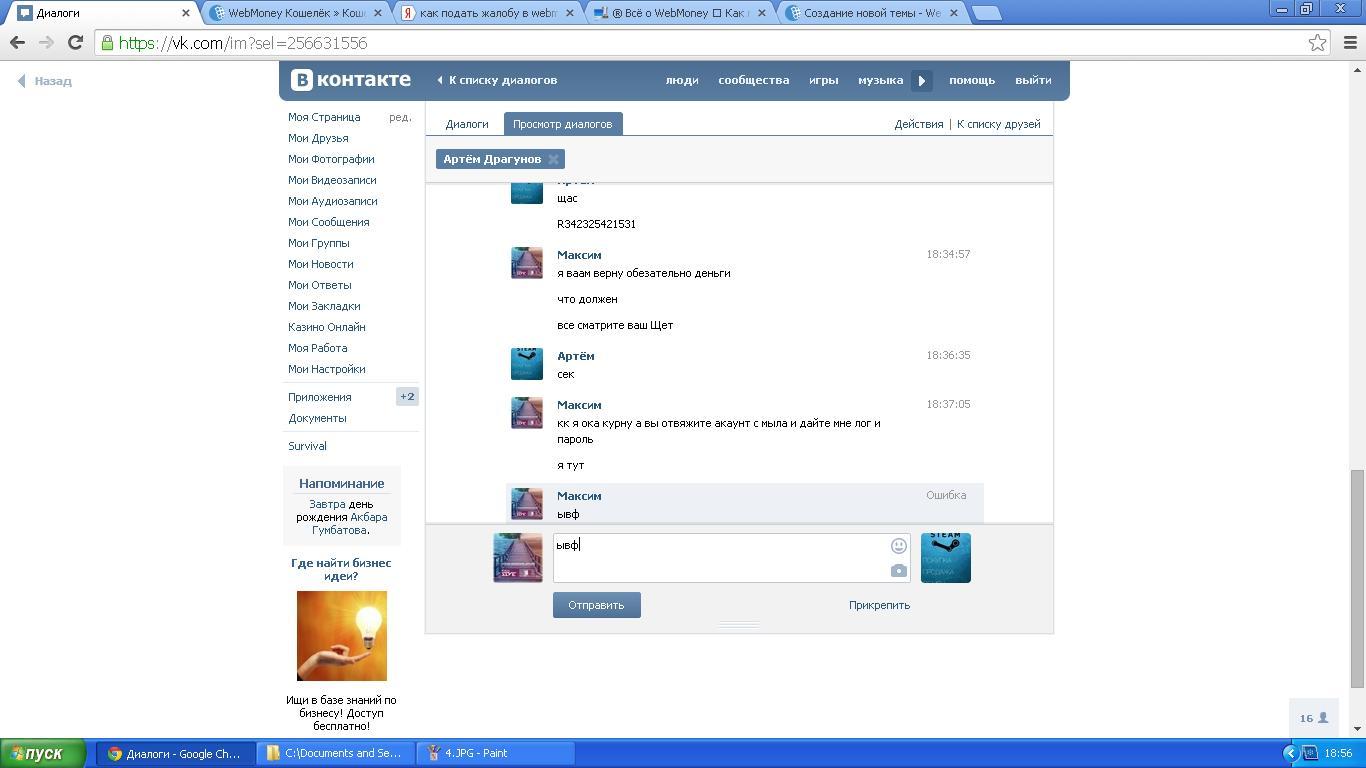Click the lightbulb business ideas ad image
Viewport: 1366px width, 768px height.
[x=342, y=636]
